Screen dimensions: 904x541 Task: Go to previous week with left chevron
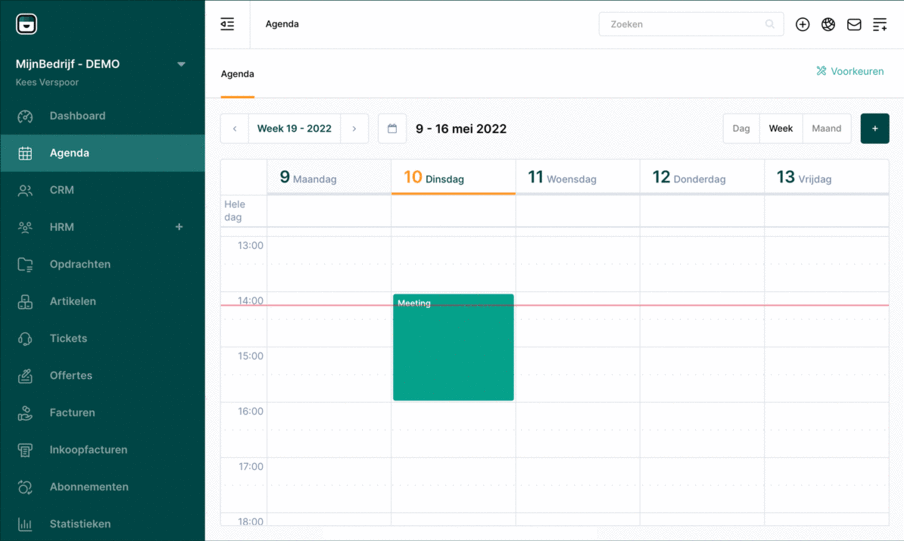pyautogui.click(x=235, y=129)
